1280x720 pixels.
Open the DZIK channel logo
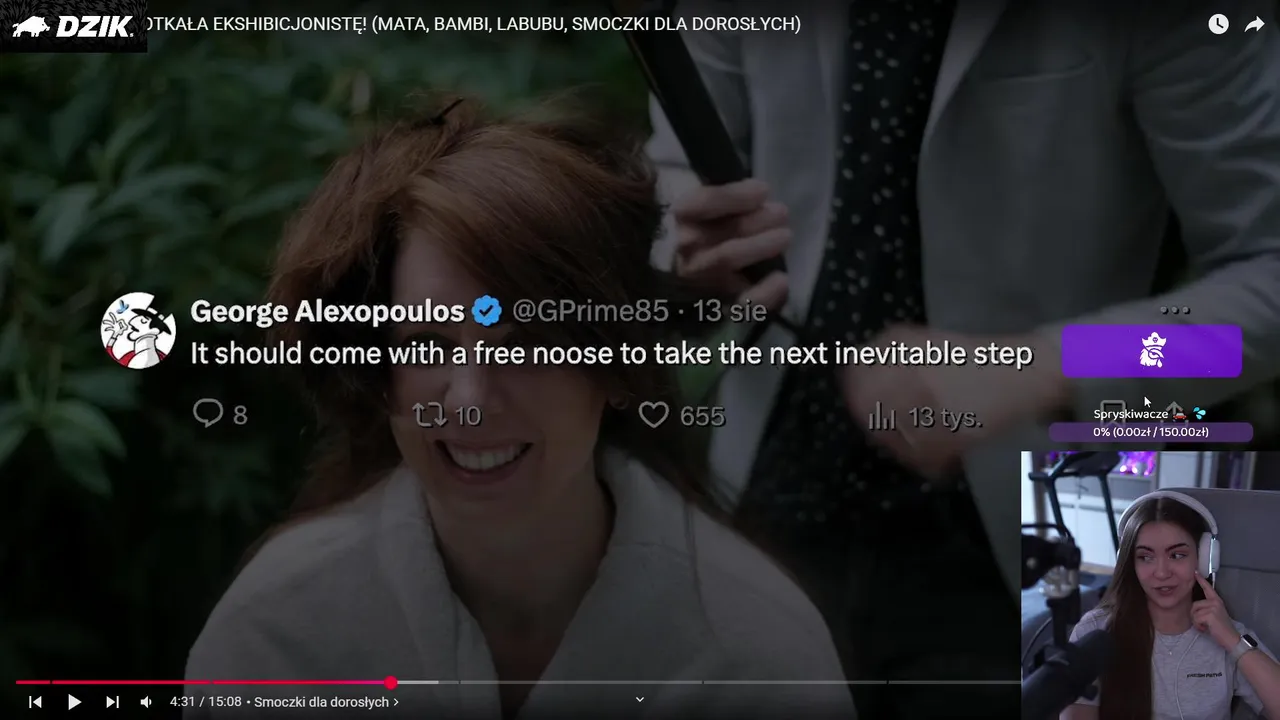72,27
